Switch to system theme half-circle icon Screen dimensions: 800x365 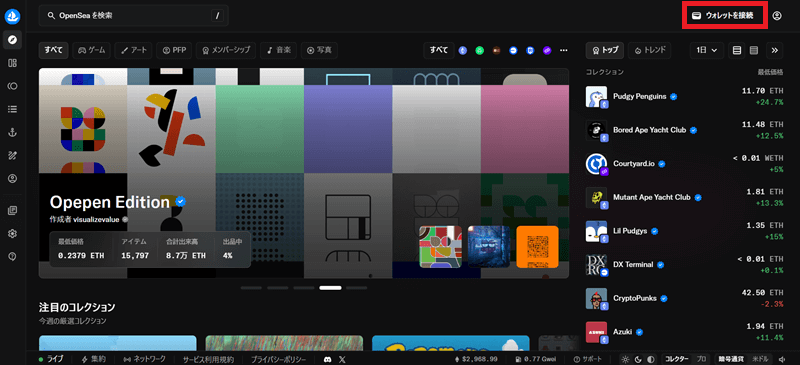tap(650, 359)
